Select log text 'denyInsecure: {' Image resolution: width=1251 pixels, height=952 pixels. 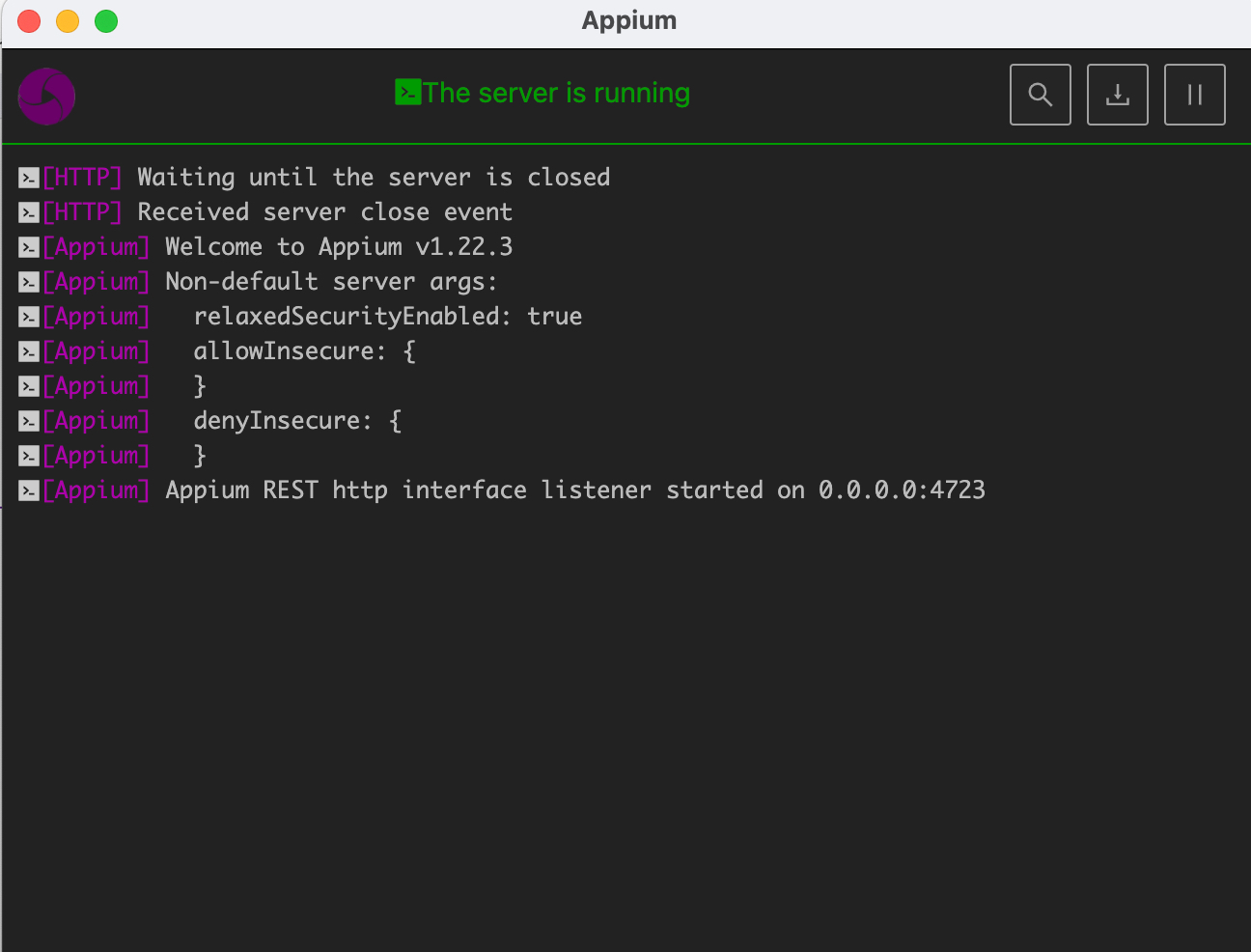click(297, 421)
